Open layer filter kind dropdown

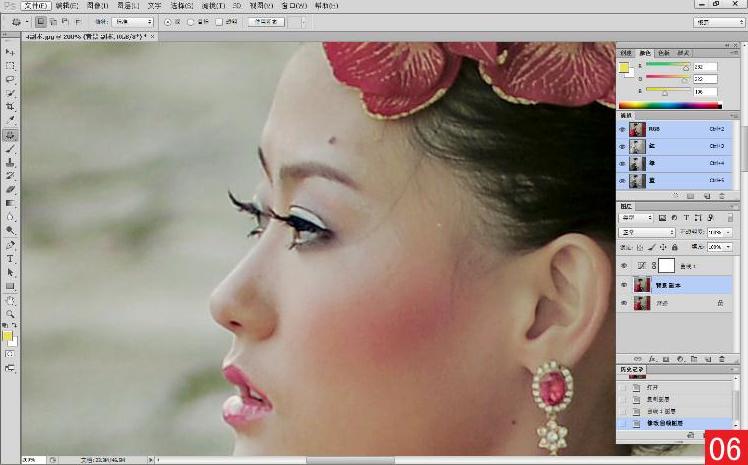[636, 218]
